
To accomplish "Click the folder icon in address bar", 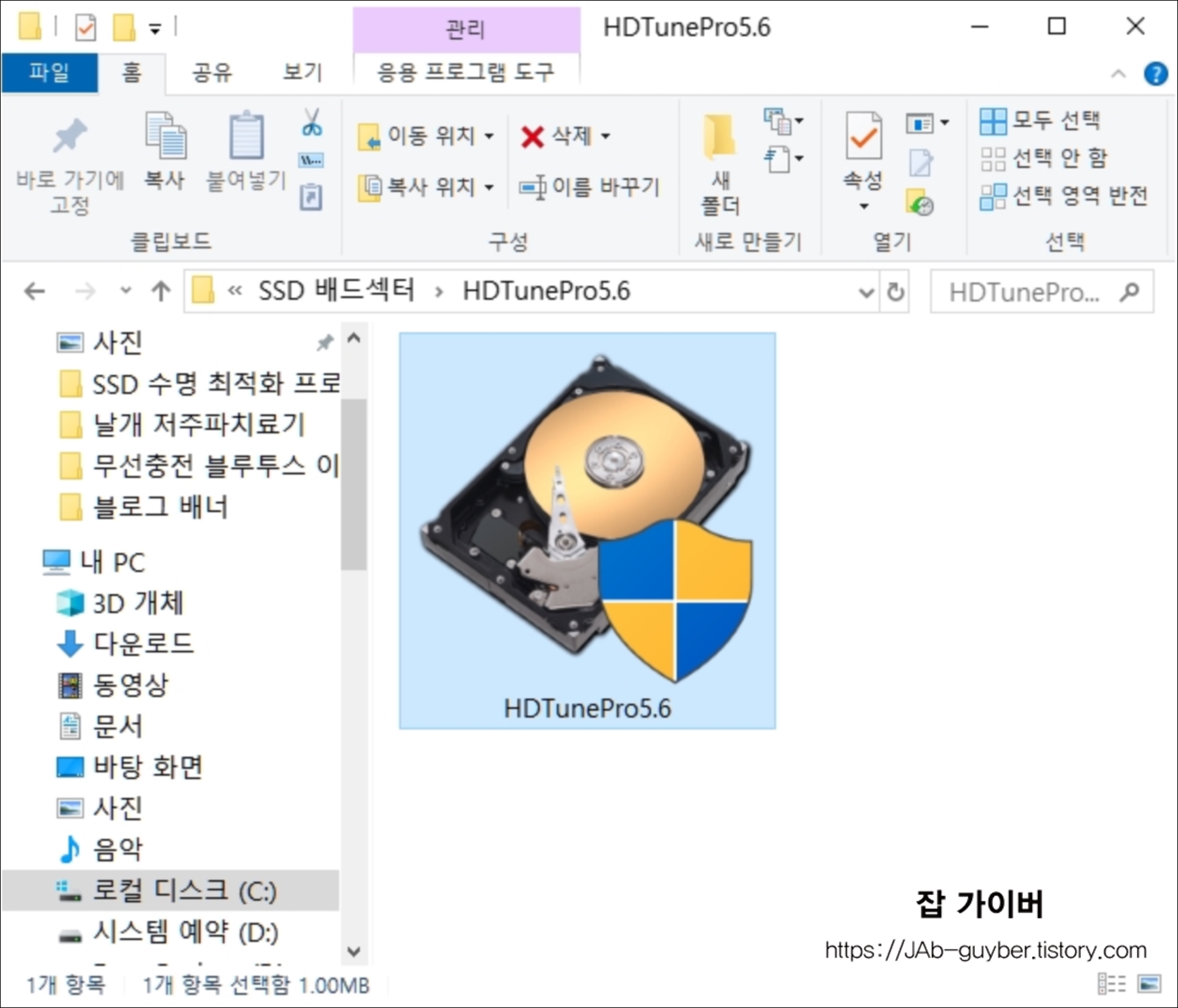I will point(203,290).
